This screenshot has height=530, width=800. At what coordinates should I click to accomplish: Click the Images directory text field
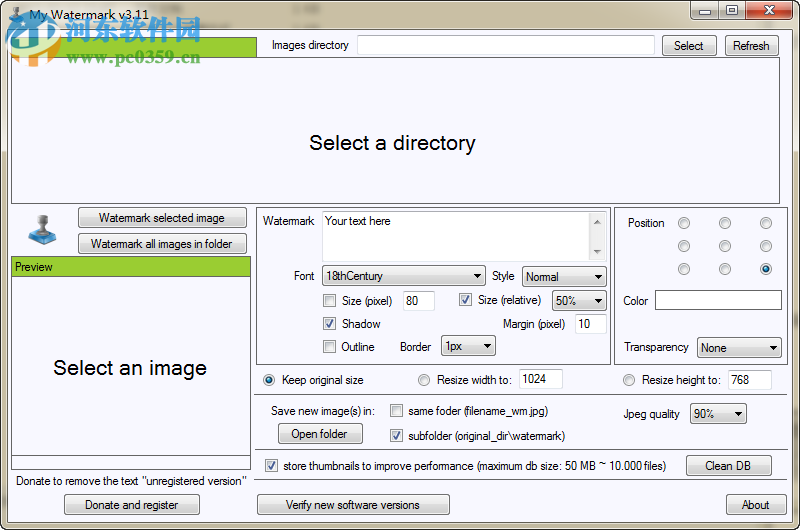tap(505, 46)
